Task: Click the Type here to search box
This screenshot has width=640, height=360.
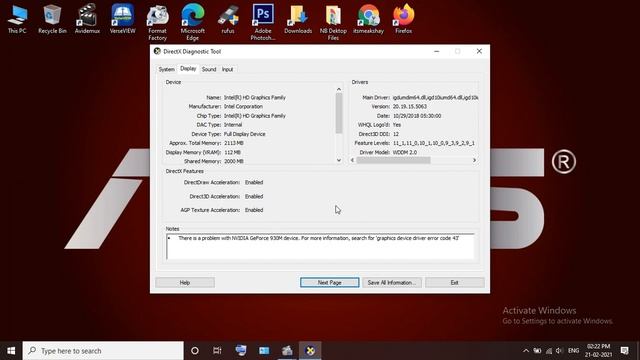Action: tap(103, 351)
